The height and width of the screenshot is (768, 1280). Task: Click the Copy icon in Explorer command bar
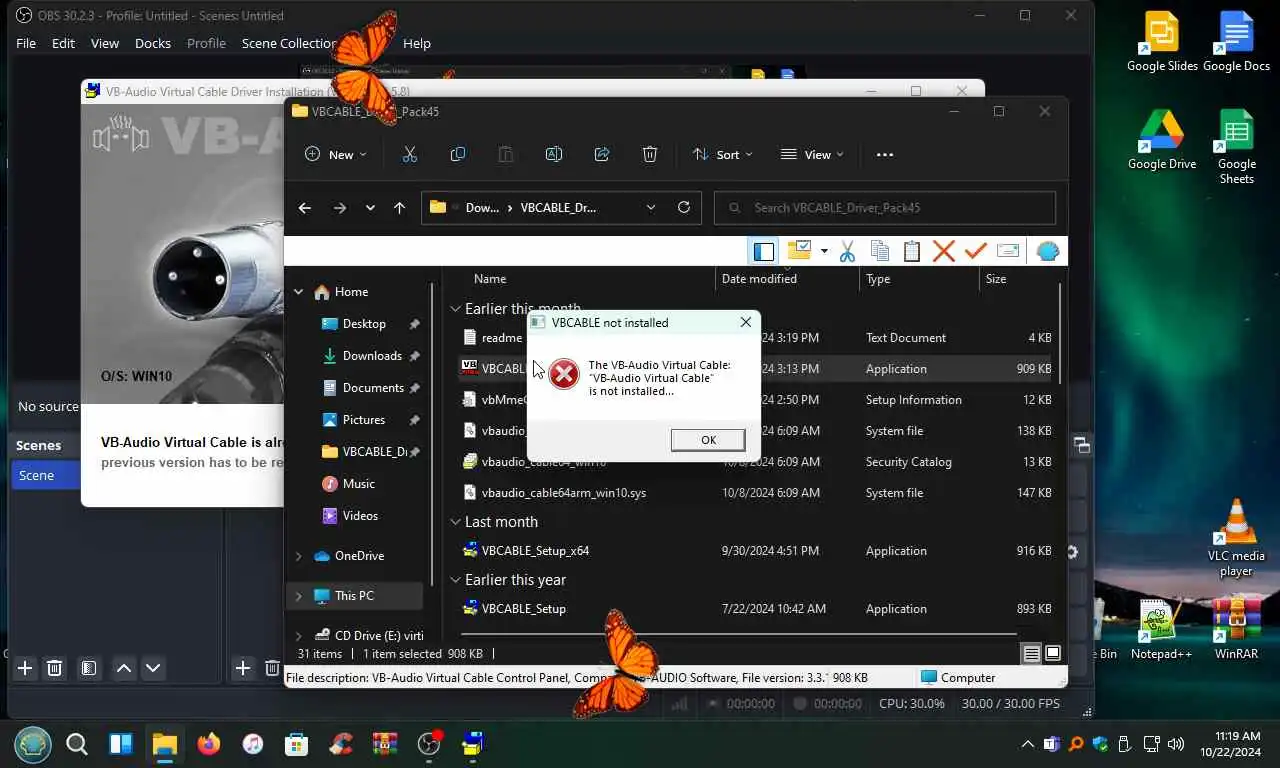[x=458, y=154]
